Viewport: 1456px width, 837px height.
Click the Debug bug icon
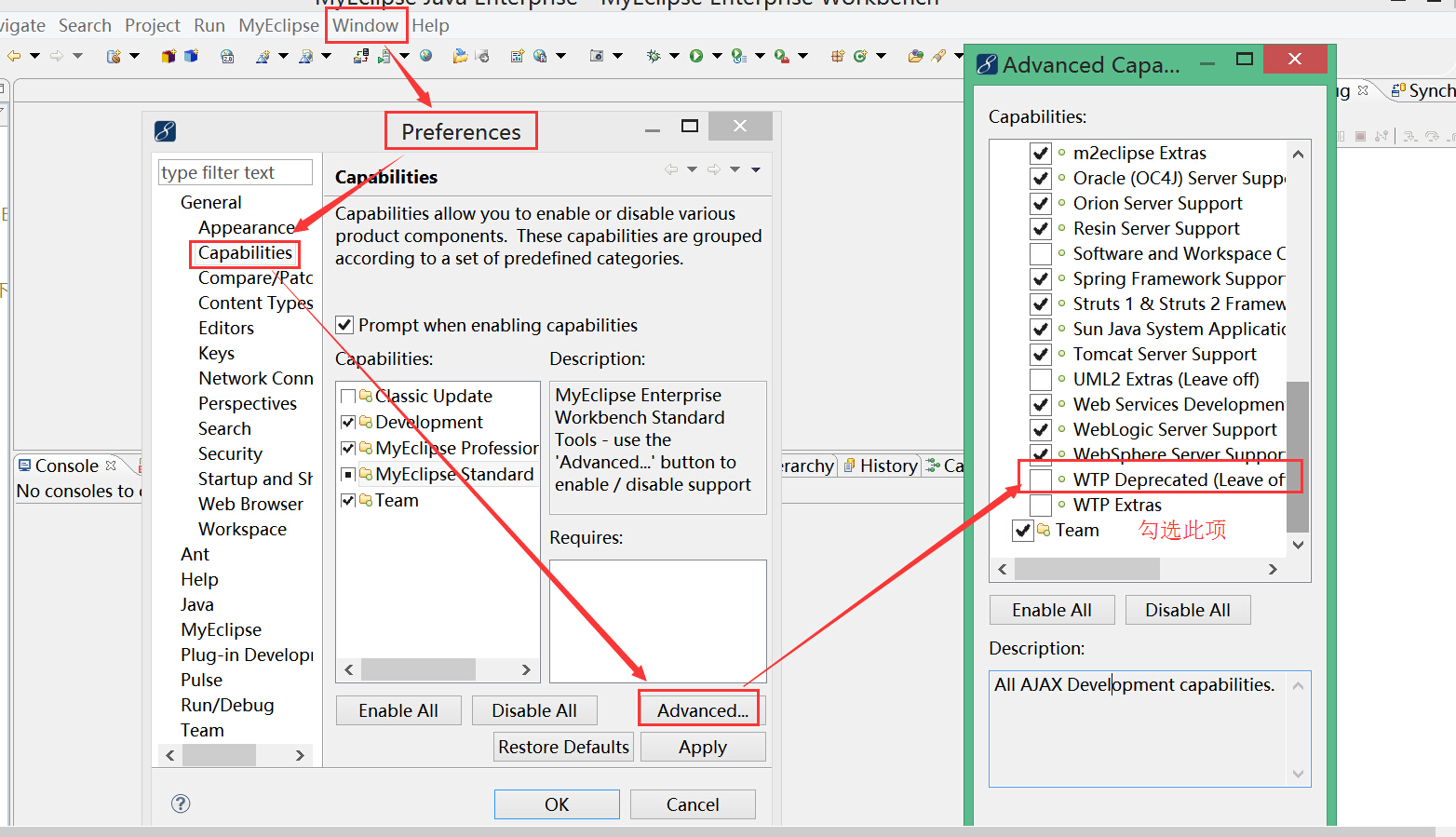pos(654,56)
